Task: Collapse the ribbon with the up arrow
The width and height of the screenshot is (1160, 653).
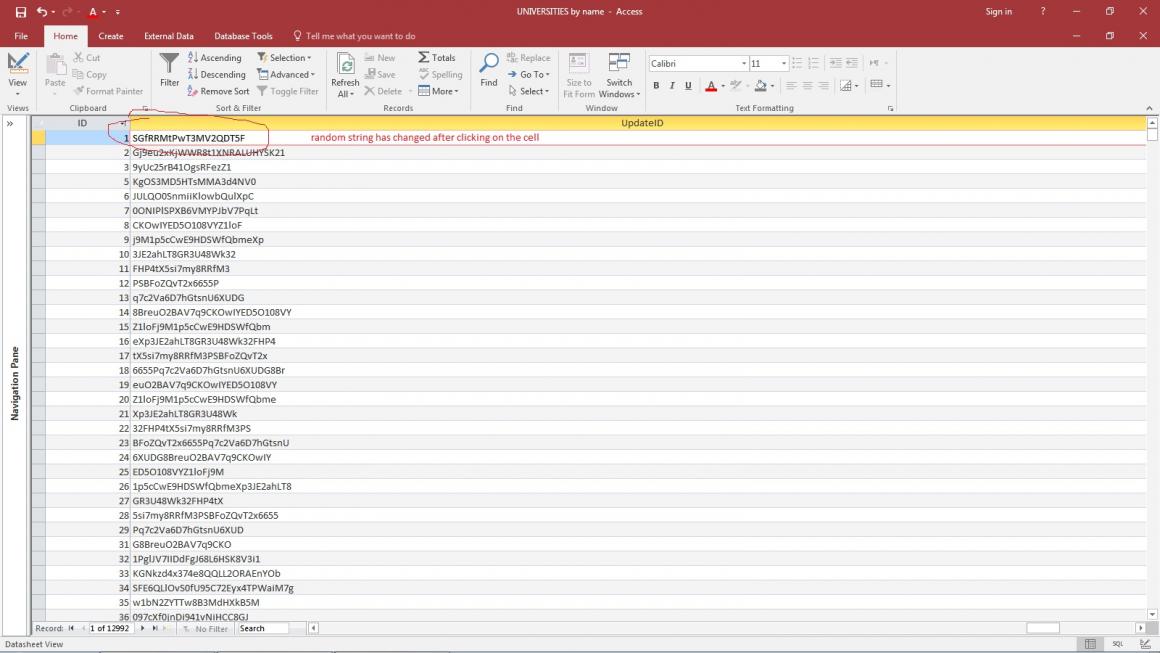Action: click(x=1149, y=108)
